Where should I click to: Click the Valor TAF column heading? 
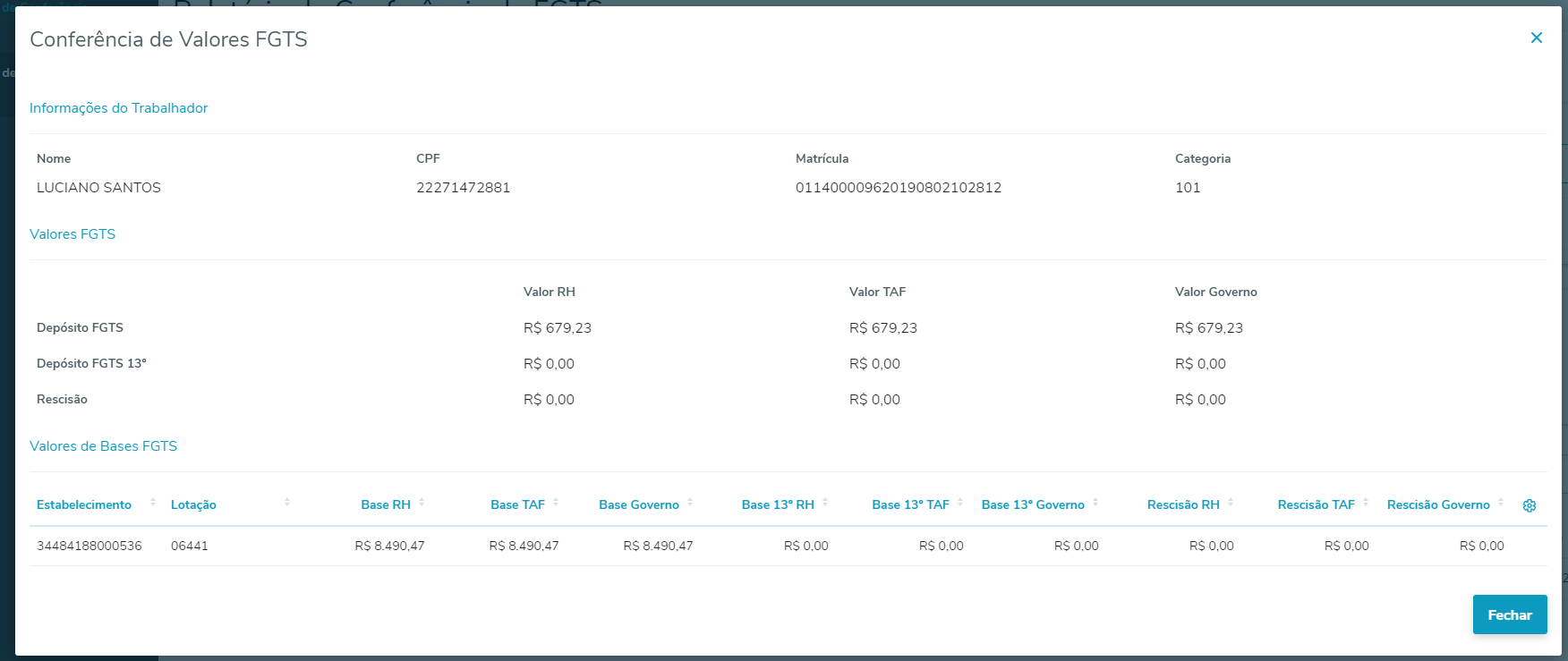point(877,292)
